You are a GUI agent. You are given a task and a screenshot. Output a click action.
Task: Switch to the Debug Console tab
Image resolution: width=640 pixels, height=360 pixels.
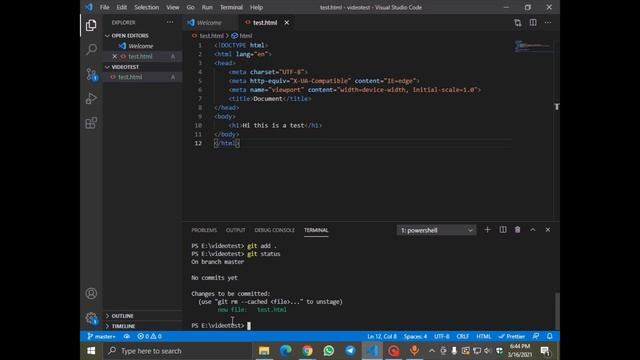(275, 230)
